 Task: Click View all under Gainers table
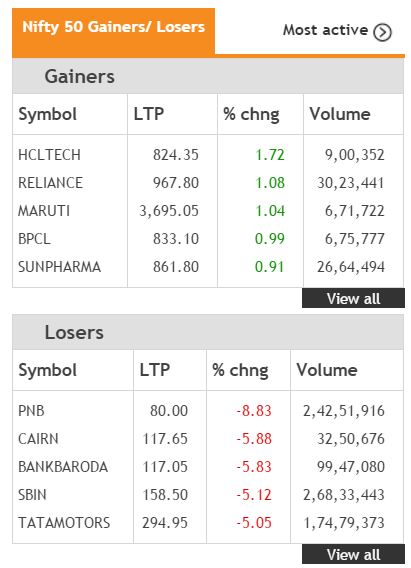pyautogui.click(x=353, y=298)
